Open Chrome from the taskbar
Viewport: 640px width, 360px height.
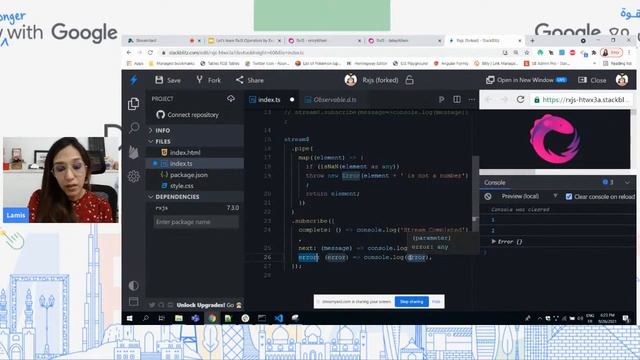212,318
